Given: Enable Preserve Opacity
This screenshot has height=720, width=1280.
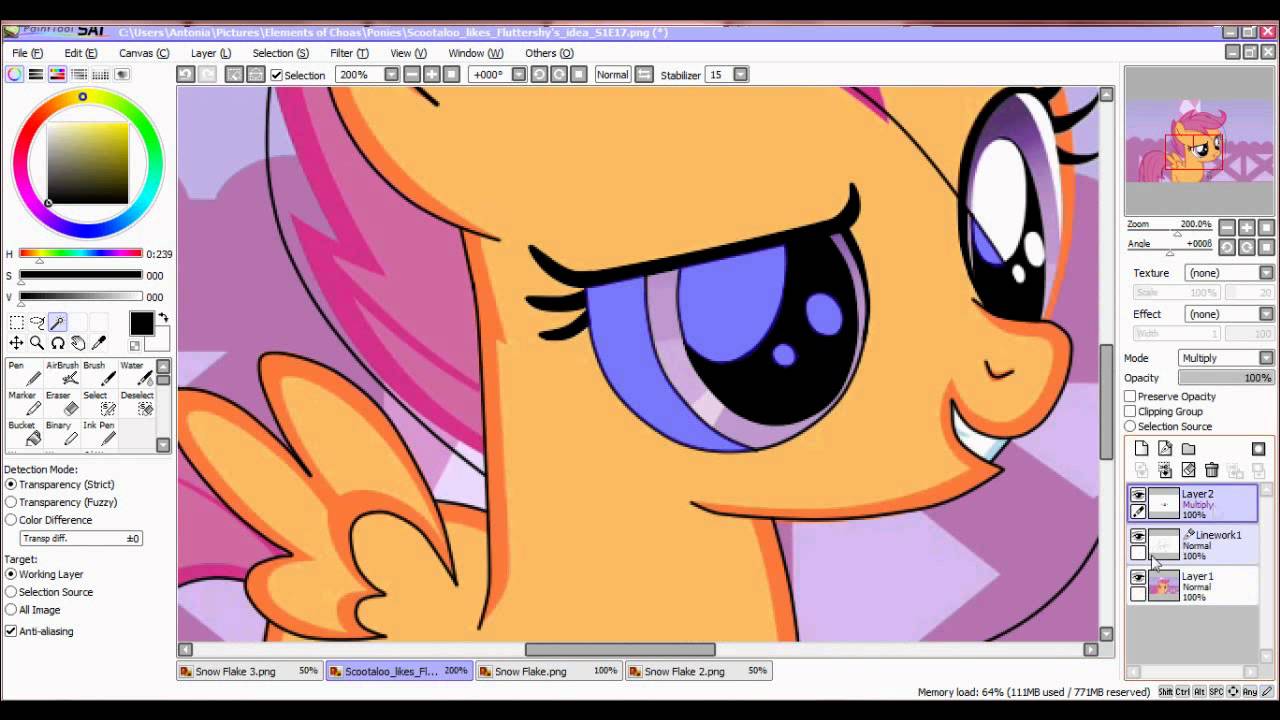Looking at the screenshot, I should (1130, 397).
